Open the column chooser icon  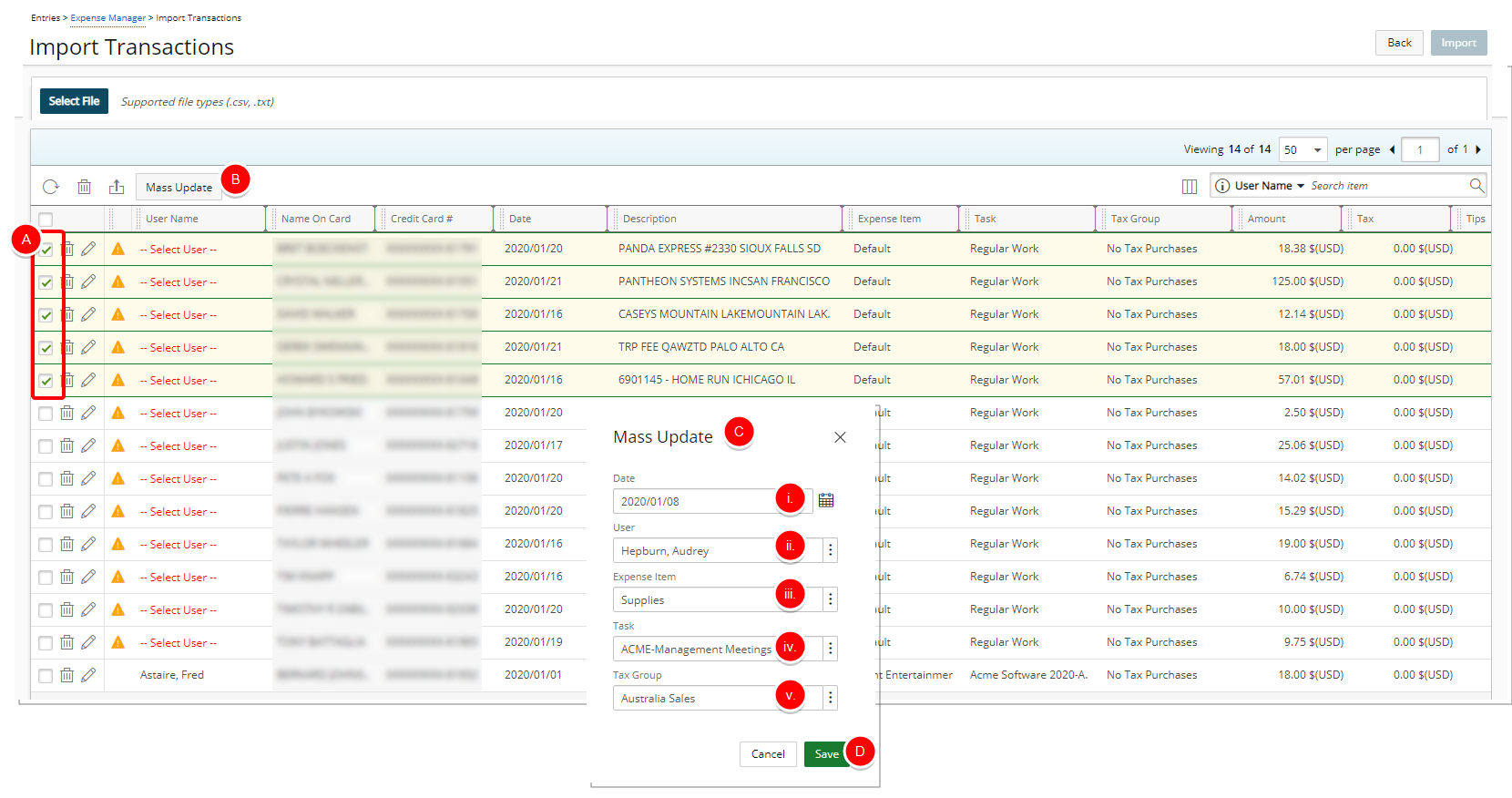1190,187
